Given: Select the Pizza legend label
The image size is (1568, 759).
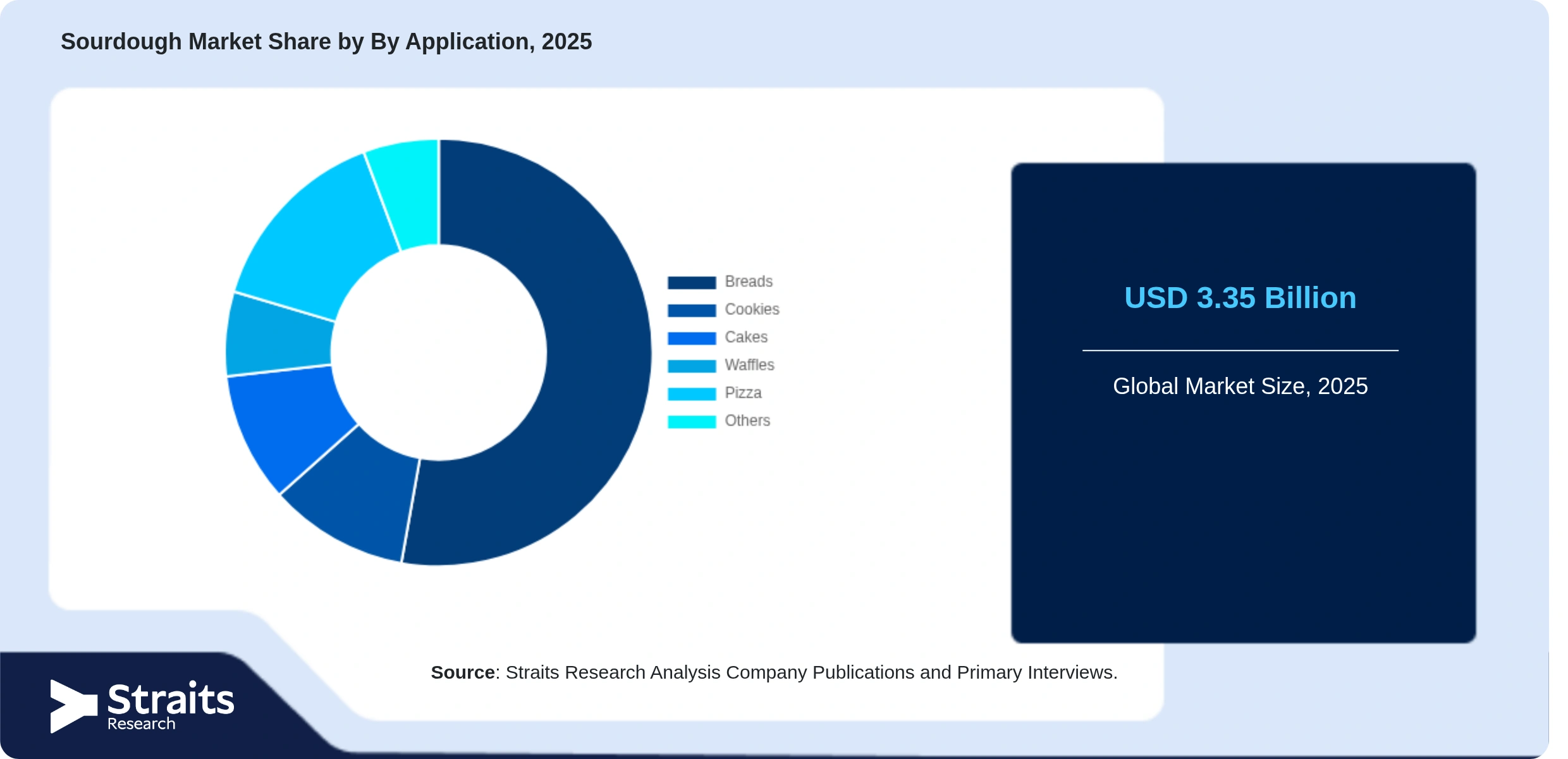Looking at the screenshot, I should tap(743, 393).
